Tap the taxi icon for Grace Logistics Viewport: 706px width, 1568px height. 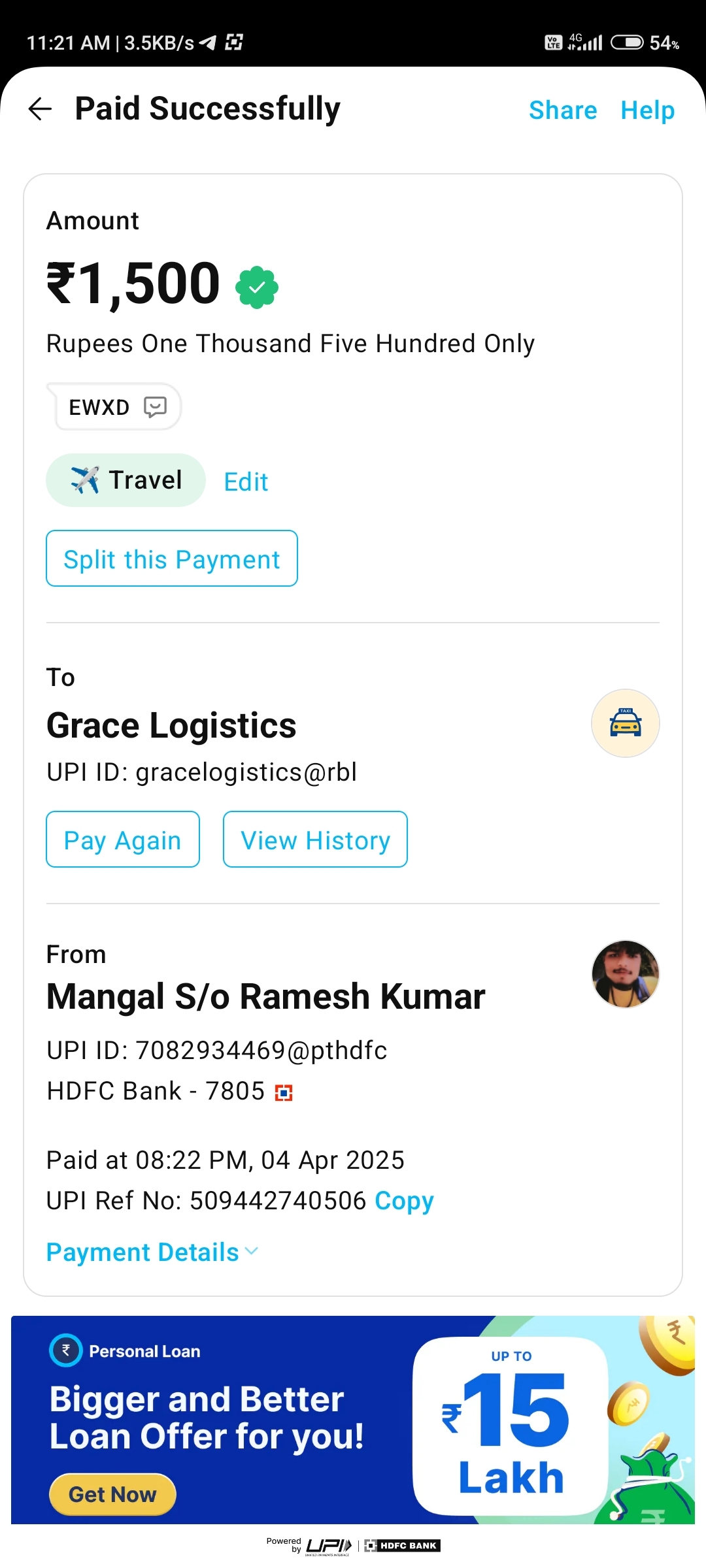pos(625,723)
